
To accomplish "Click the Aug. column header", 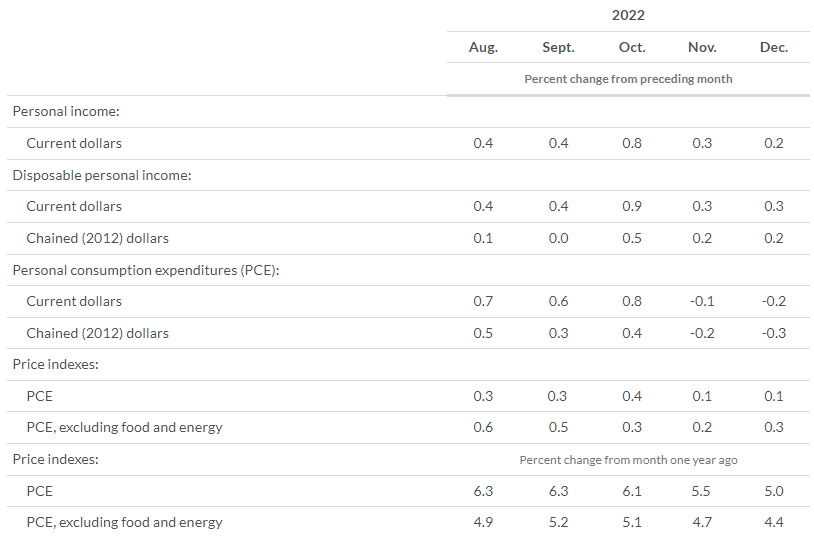I will [x=483, y=47].
